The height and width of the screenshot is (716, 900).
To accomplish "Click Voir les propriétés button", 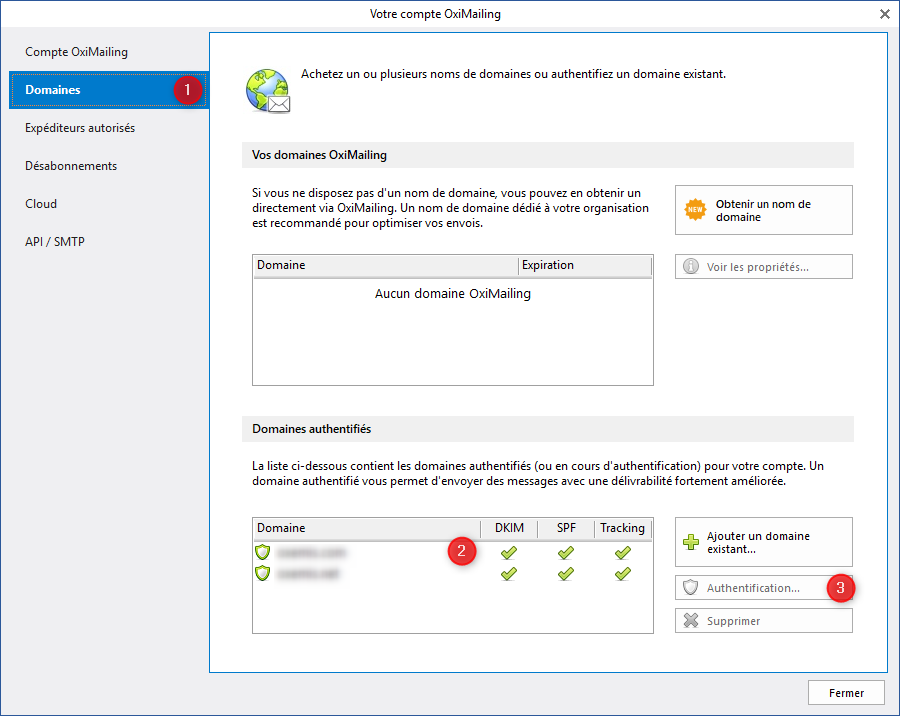I will (x=763, y=266).
